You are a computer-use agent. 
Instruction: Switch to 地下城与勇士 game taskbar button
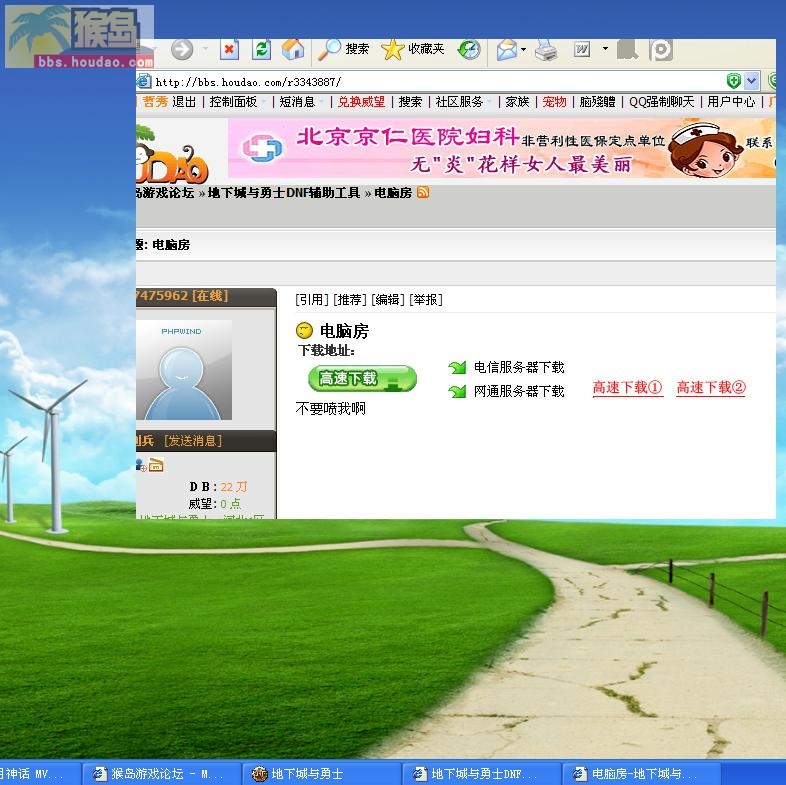coord(321,774)
